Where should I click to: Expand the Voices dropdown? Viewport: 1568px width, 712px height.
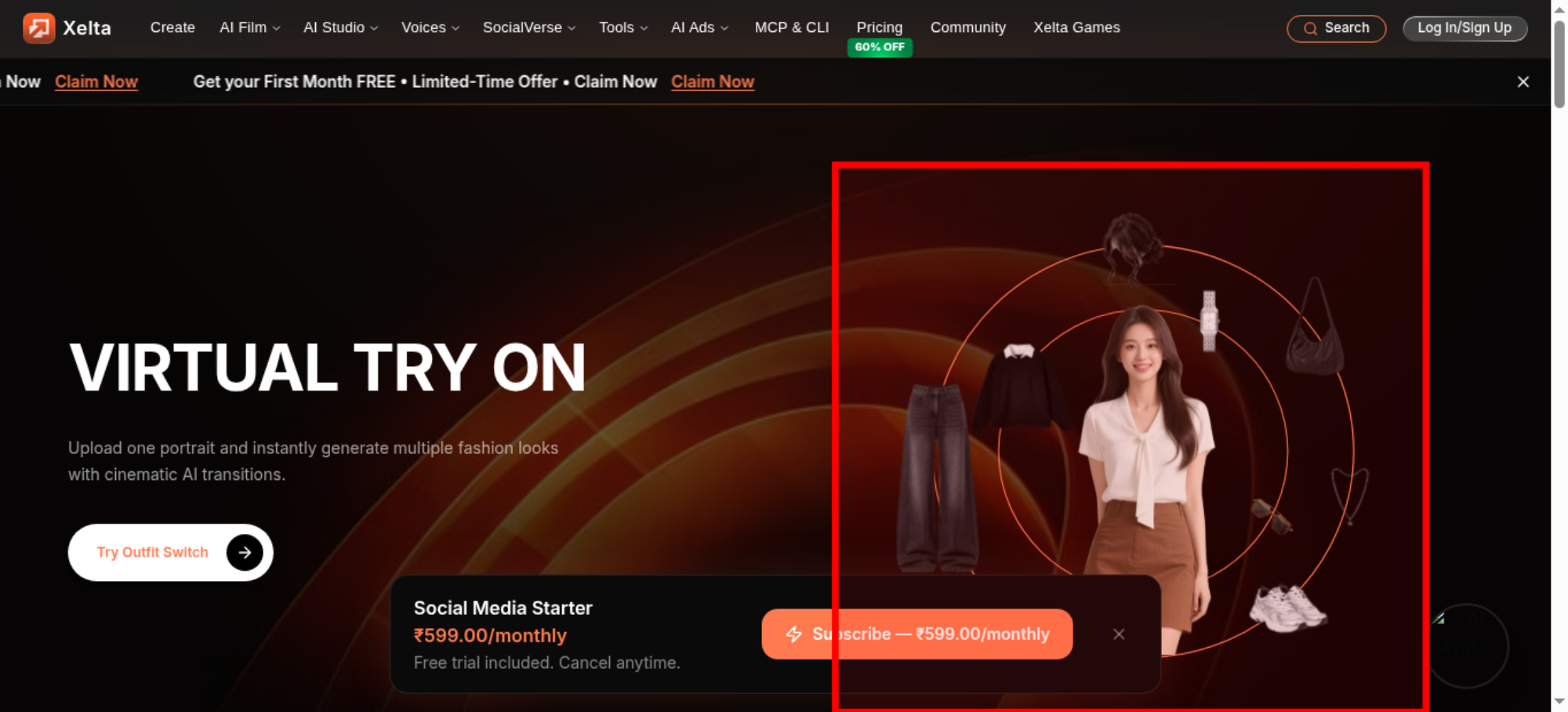point(430,27)
